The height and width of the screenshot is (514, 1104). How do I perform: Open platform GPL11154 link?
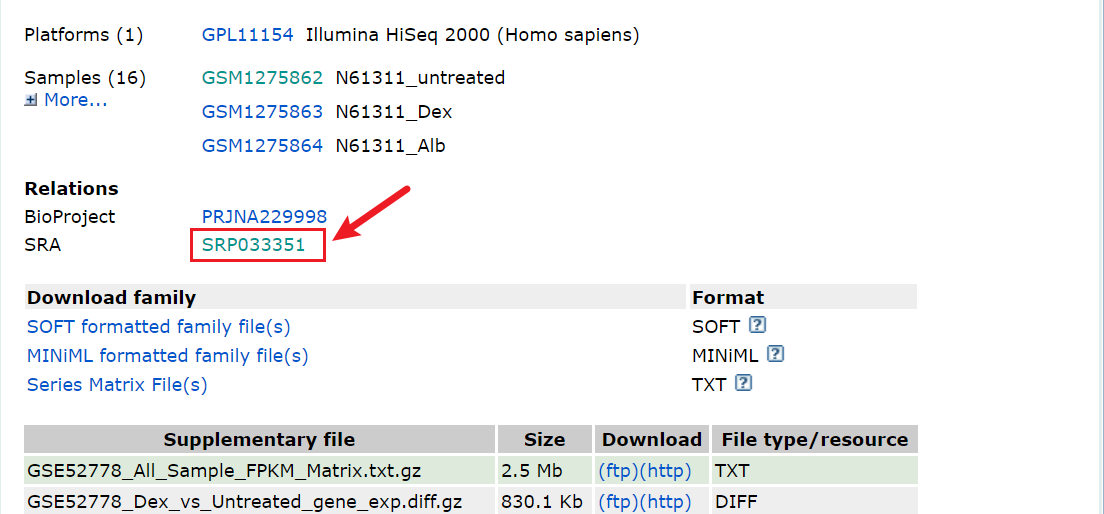tap(247, 35)
